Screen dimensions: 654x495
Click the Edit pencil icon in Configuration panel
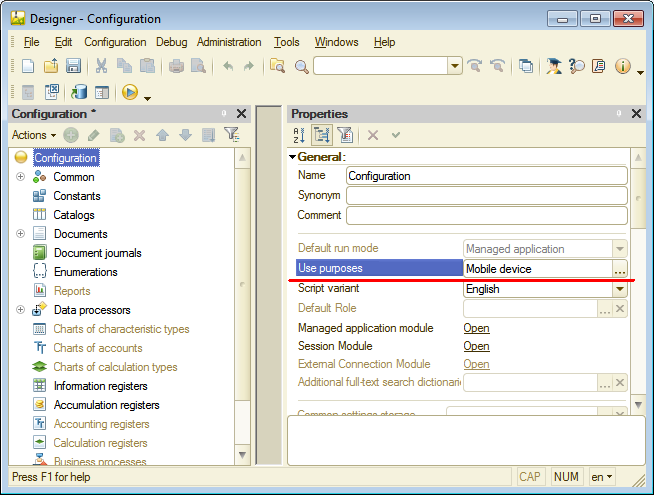pyautogui.click(x=94, y=135)
